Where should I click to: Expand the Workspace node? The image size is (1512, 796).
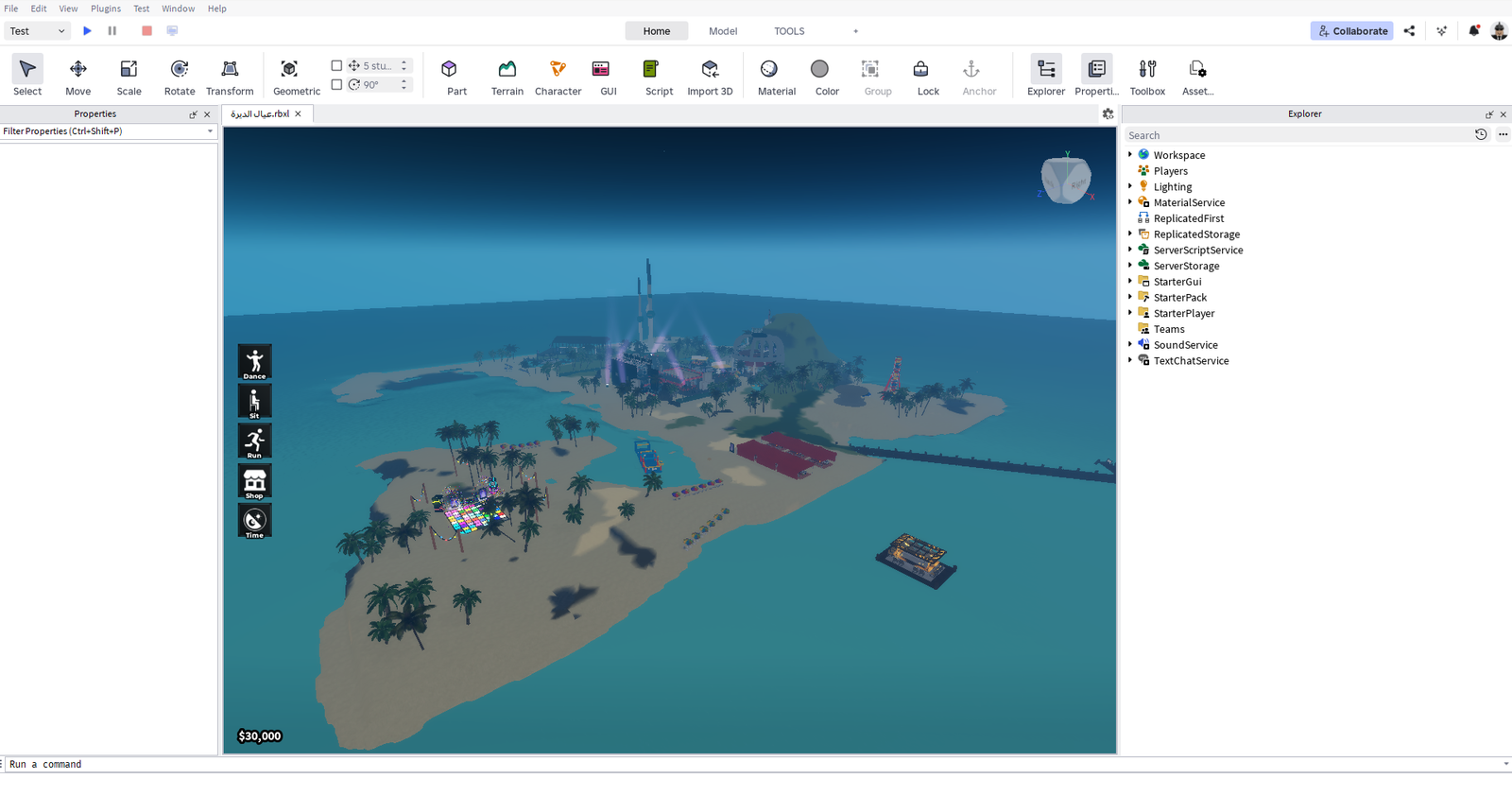[1129, 154]
